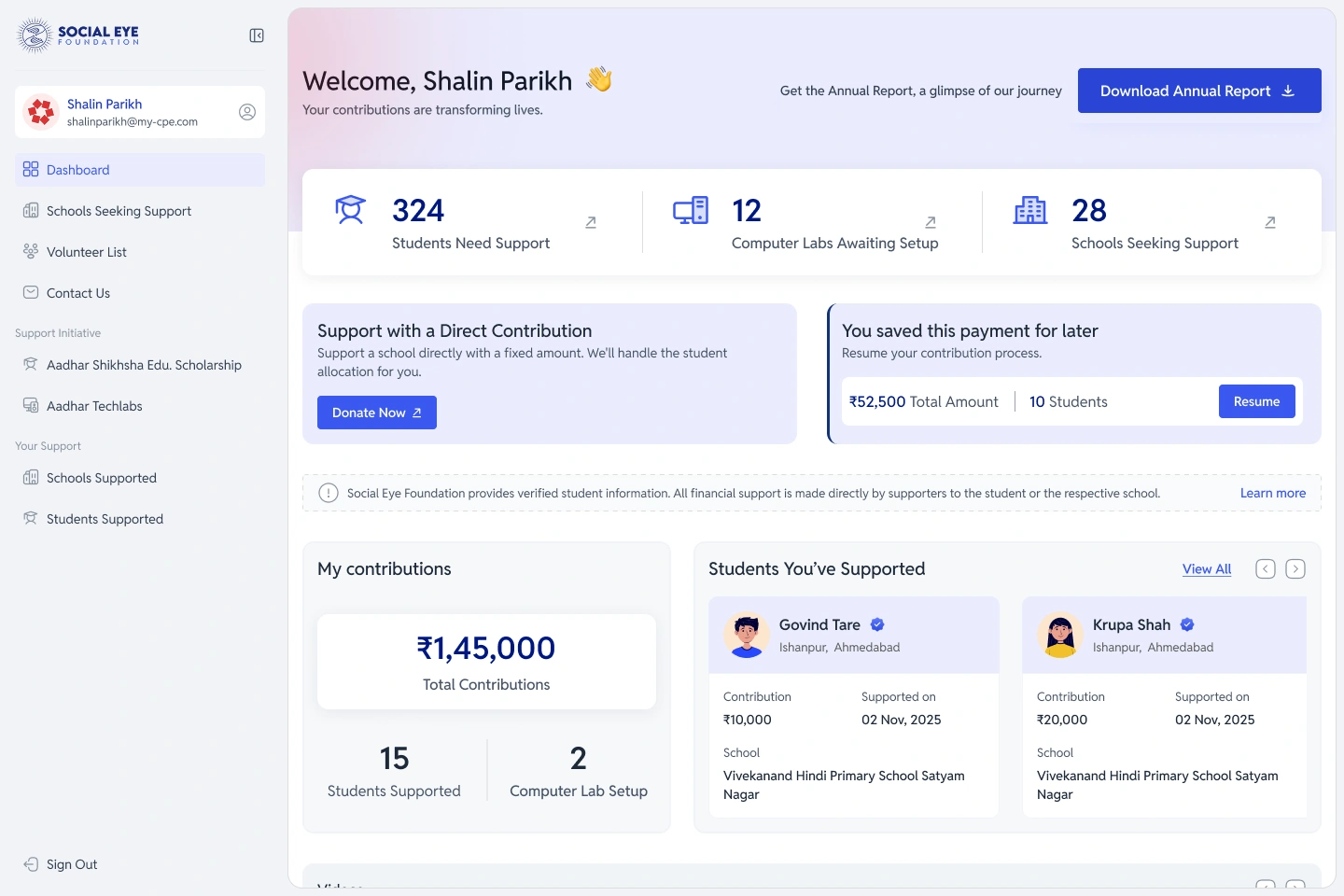Open the Dashboard menu item
The width and height of the screenshot is (1344, 896).
[140, 170]
